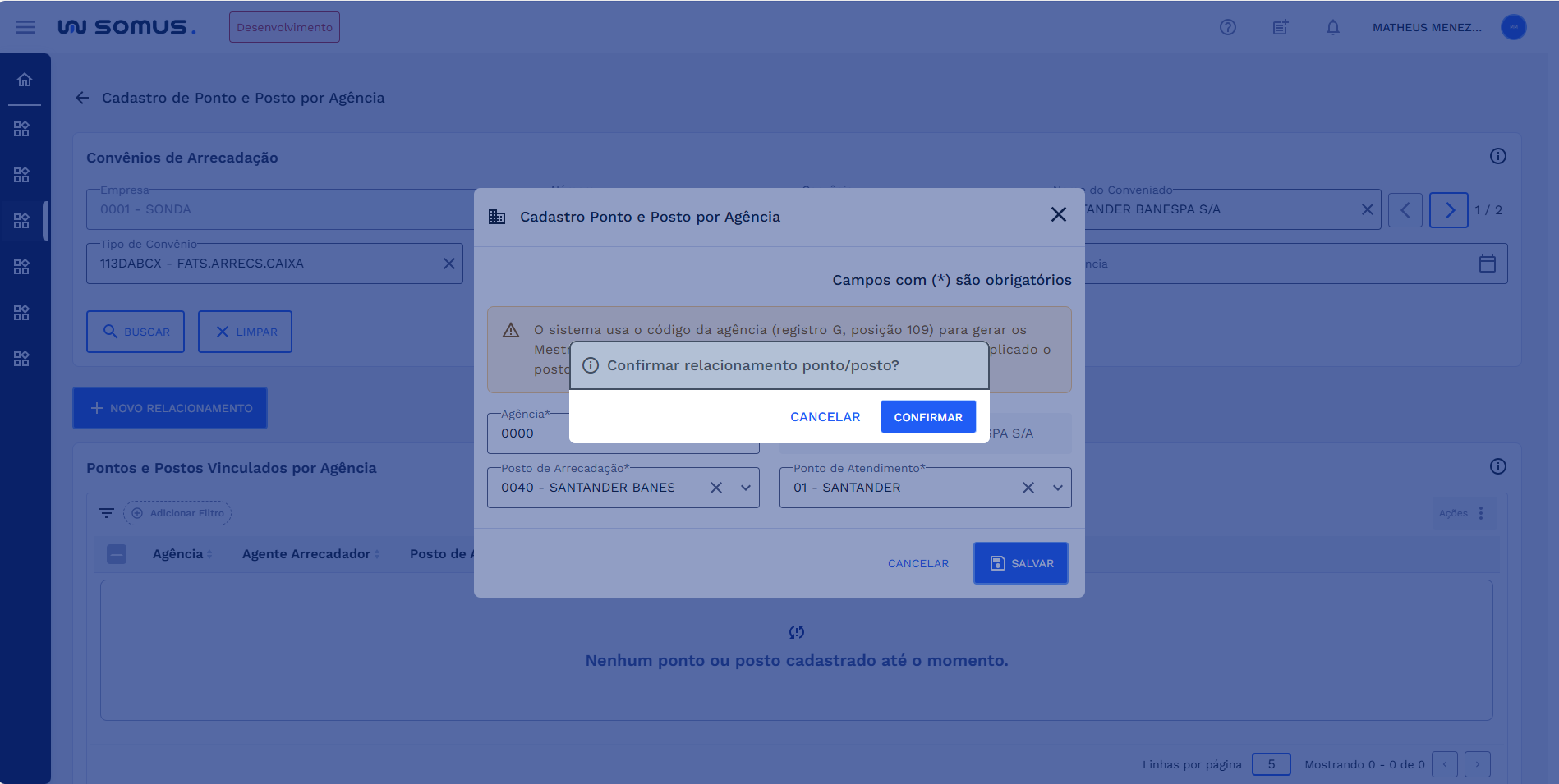Expand the Ponto de Atendimento dropdown
This screenshot has height=784, width=1559.
tap(1057, 488)
